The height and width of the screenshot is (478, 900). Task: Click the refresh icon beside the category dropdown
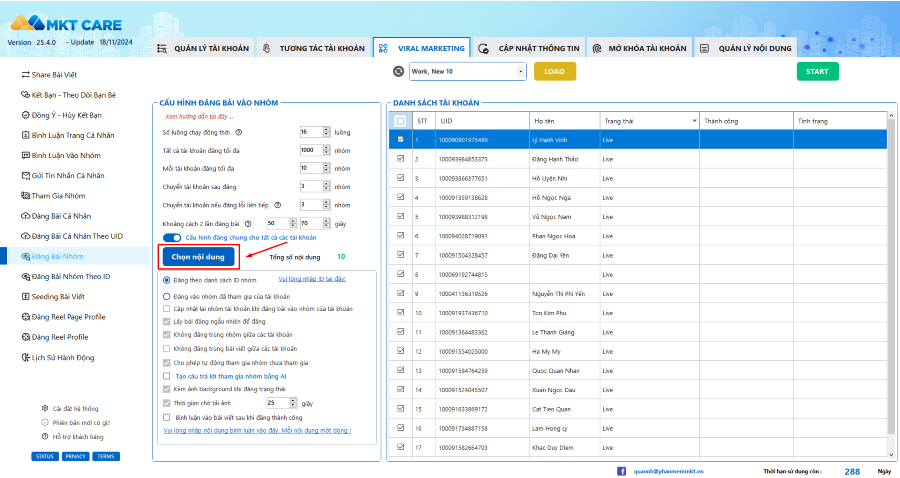pyautogui.click(x=398, y=72)
